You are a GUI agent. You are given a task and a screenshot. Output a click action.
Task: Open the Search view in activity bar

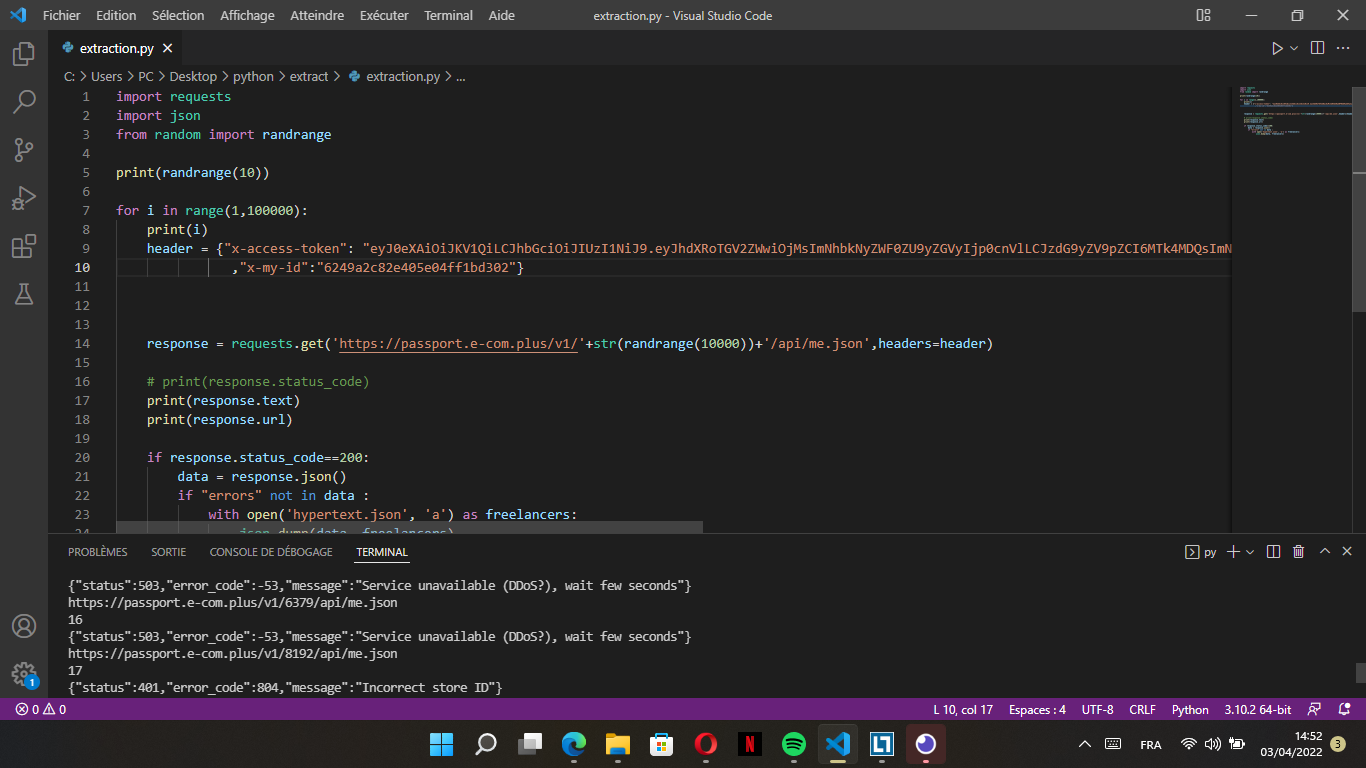coord(24,102)
